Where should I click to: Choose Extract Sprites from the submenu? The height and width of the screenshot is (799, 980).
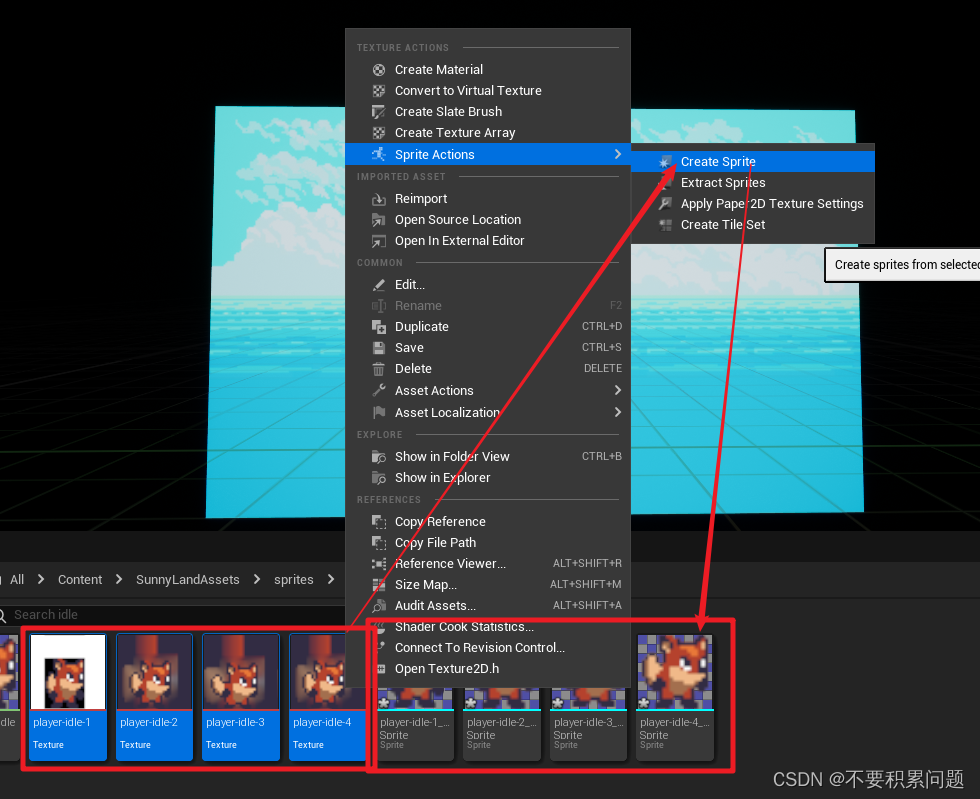(x=752, y=183)
